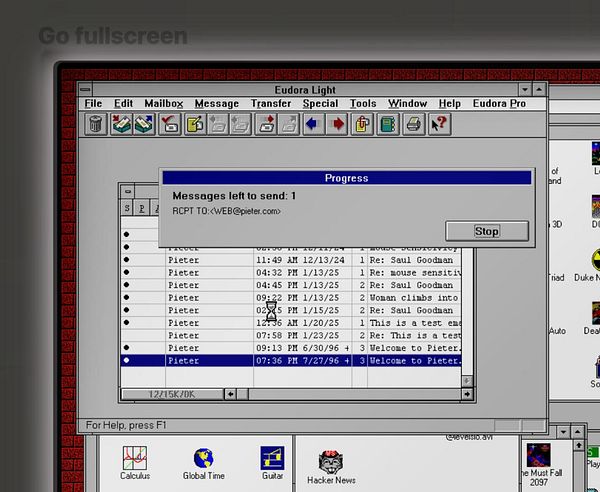The image size is (600, 492).
Task: Open the Special menu
Action: (320, 104)
